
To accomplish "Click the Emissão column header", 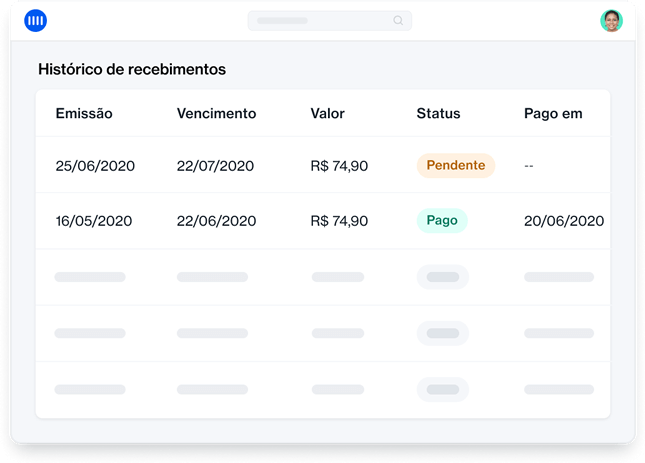I will pyautogui.click(x=84, y=114).
